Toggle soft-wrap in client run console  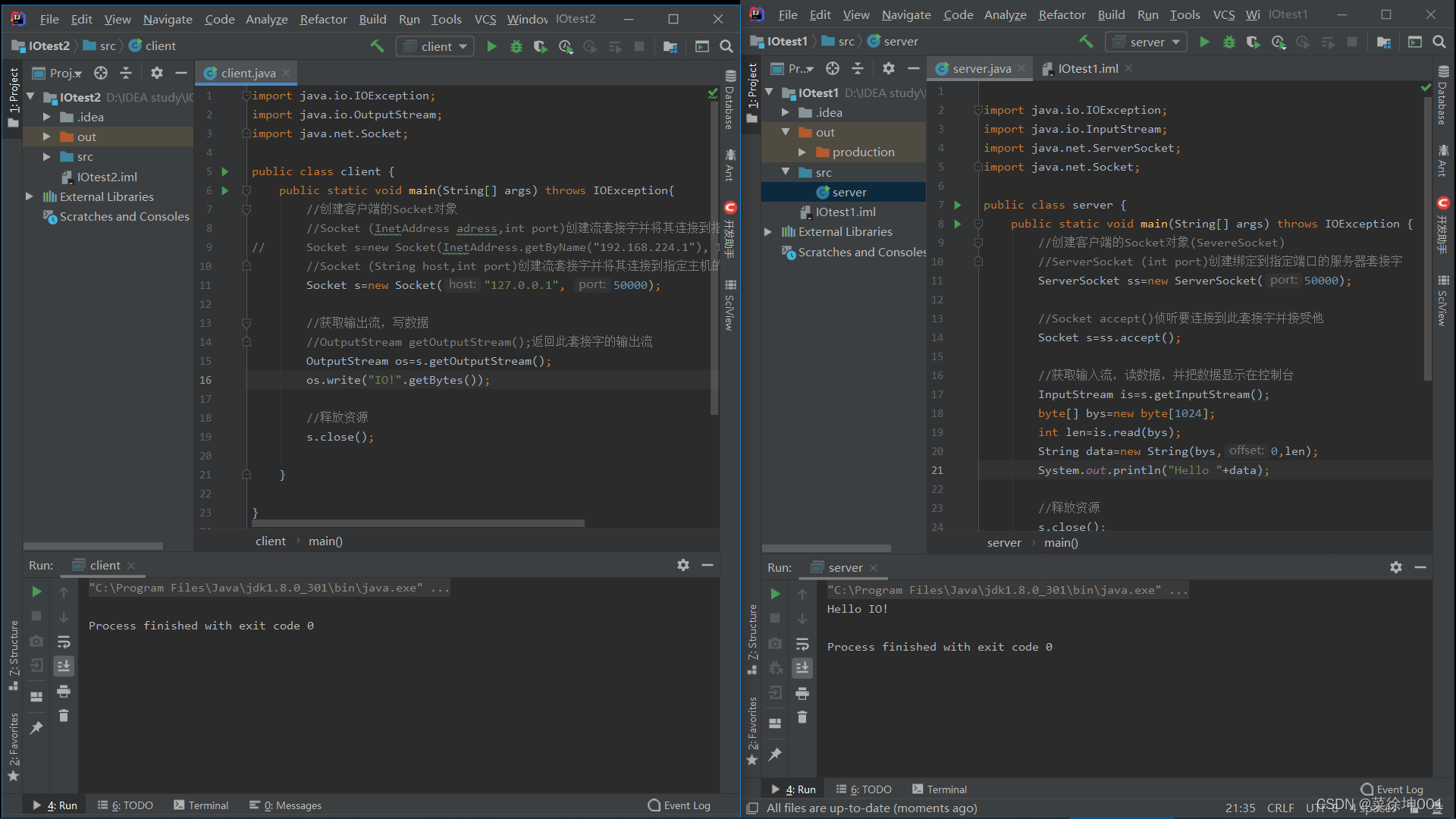tap(64, 642)
